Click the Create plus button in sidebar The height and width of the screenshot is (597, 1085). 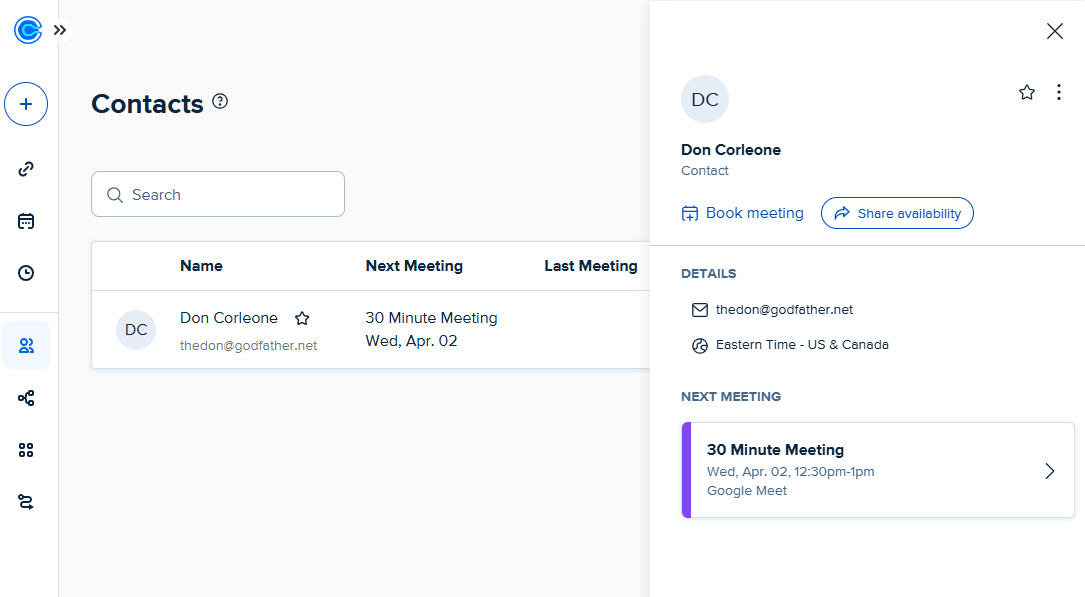26,104
